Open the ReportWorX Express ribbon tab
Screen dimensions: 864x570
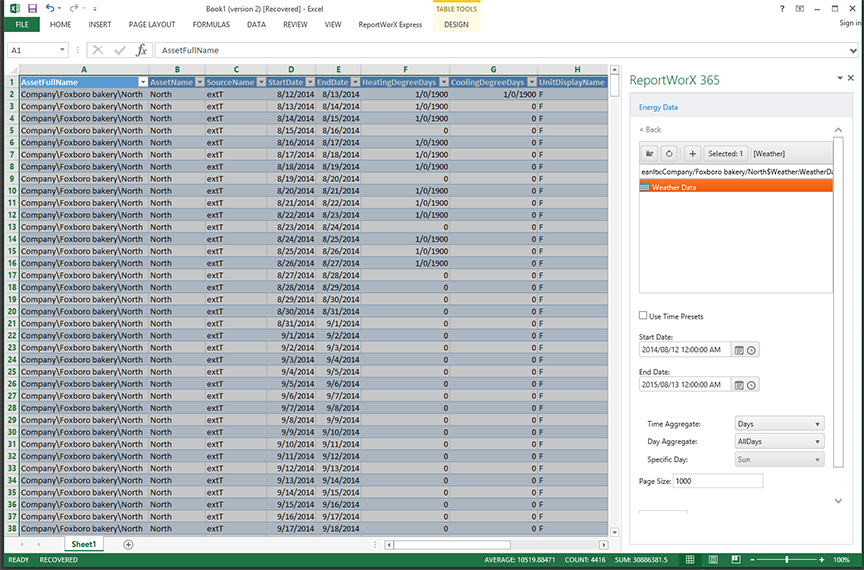click(390, 24)
